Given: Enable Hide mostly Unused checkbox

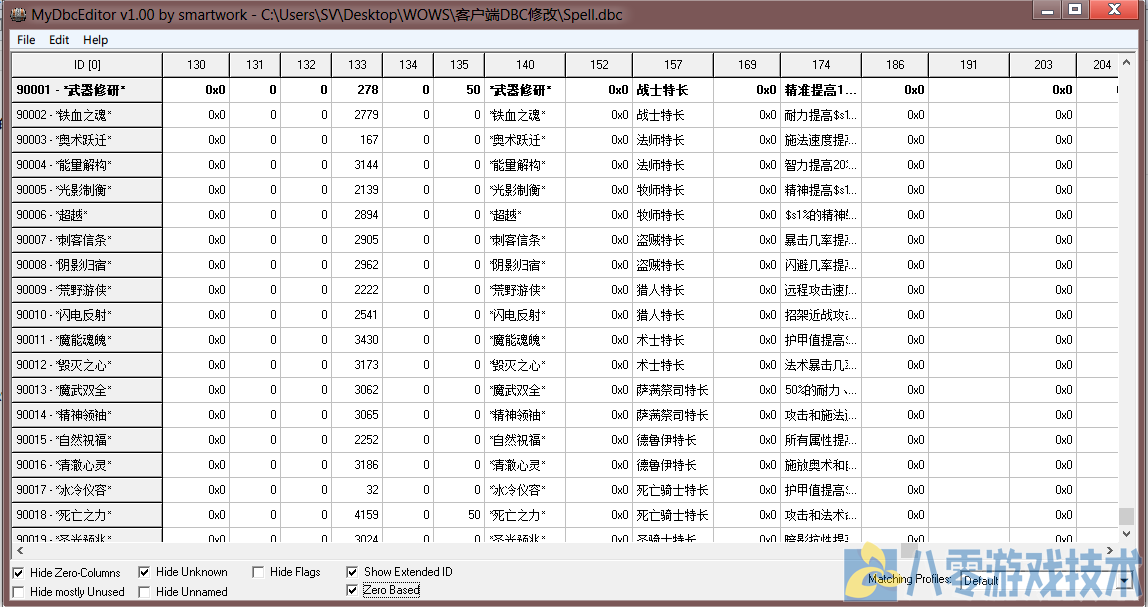Looking at the screenshot, I should point(19,592).
